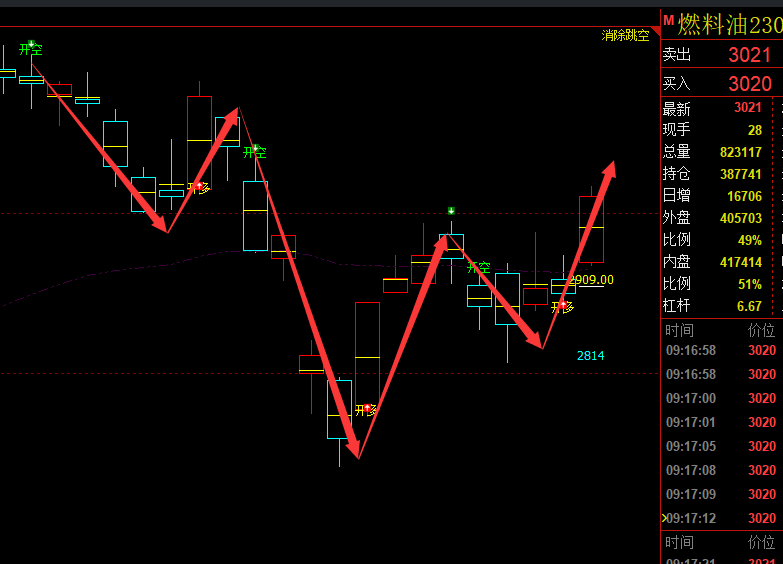
Task: Click the 价位 column header in tick list
Action: (x=761, y=330)
